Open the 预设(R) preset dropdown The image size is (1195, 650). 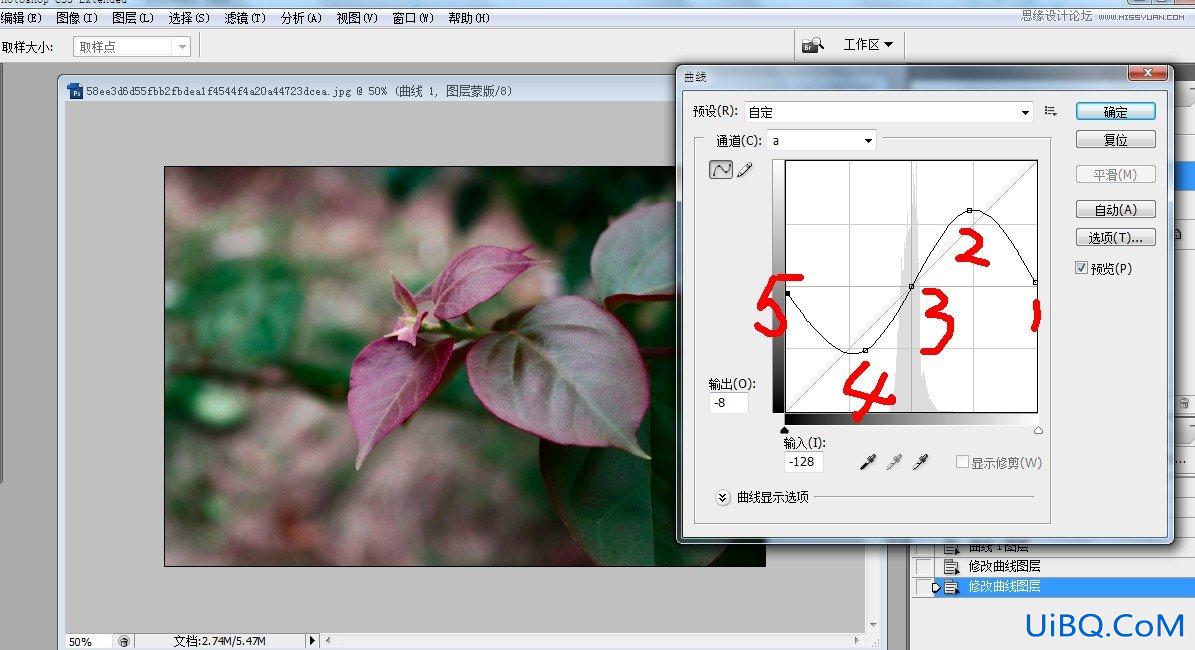(x=889, y=112)
